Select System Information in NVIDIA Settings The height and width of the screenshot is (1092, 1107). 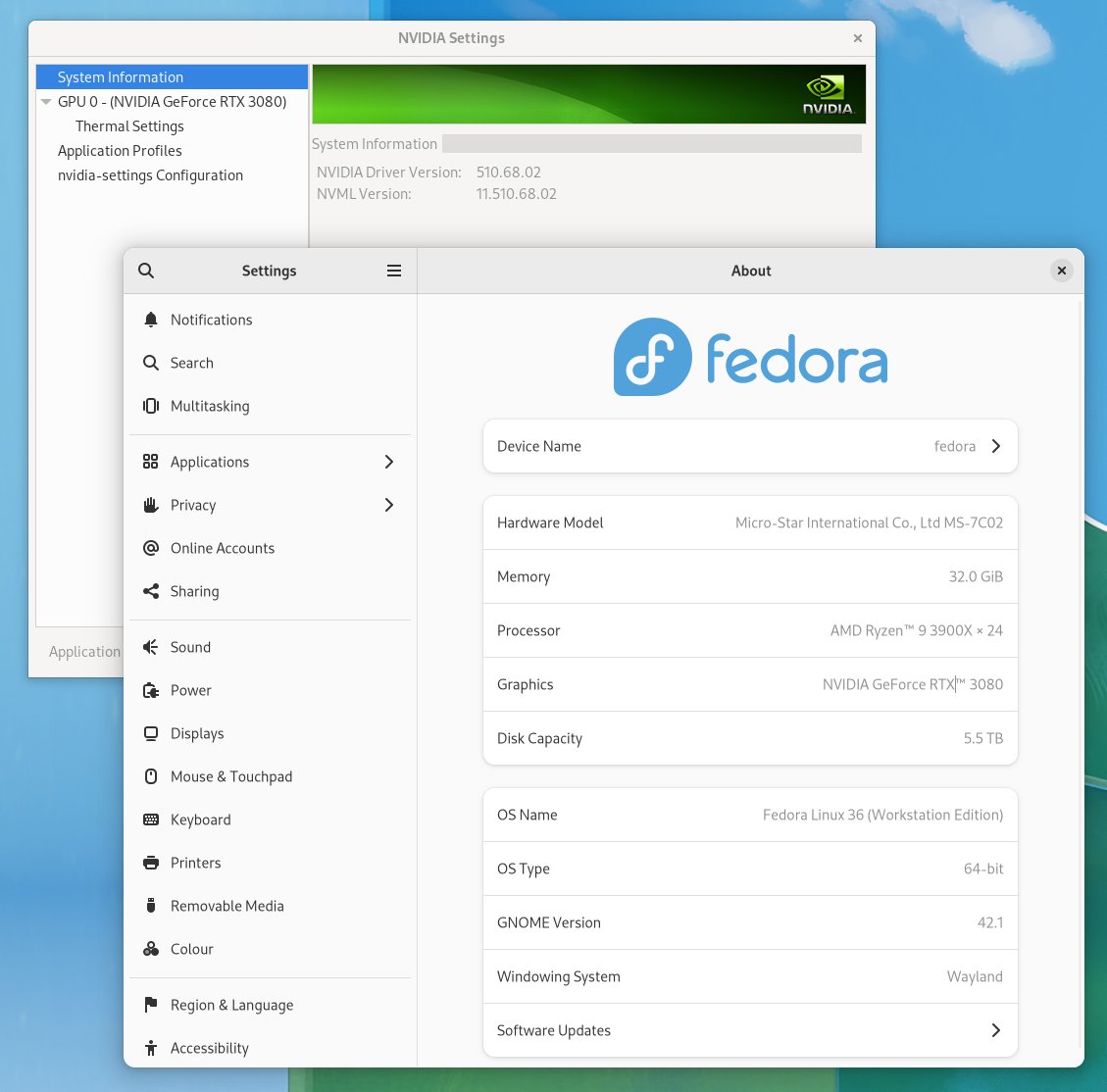(172, 76)
